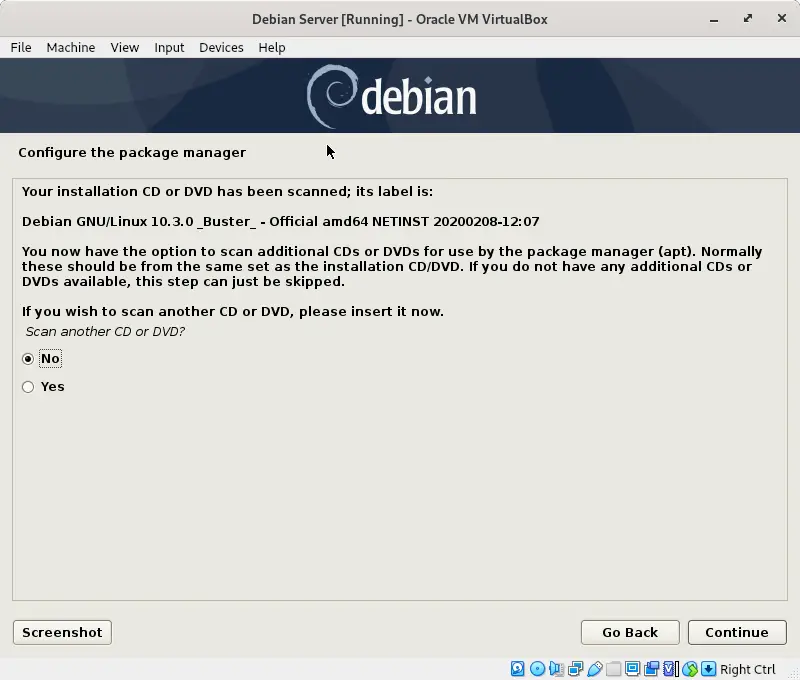This screenshot has width=800, height=680.
Task: Open the mouse integration status icon
Action: point(690,669)
